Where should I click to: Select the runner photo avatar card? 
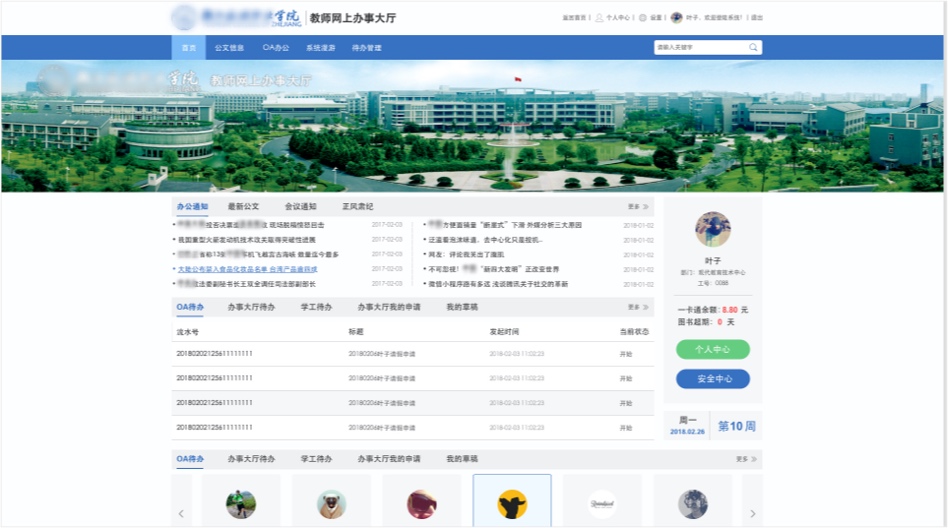tap(241, 503)
